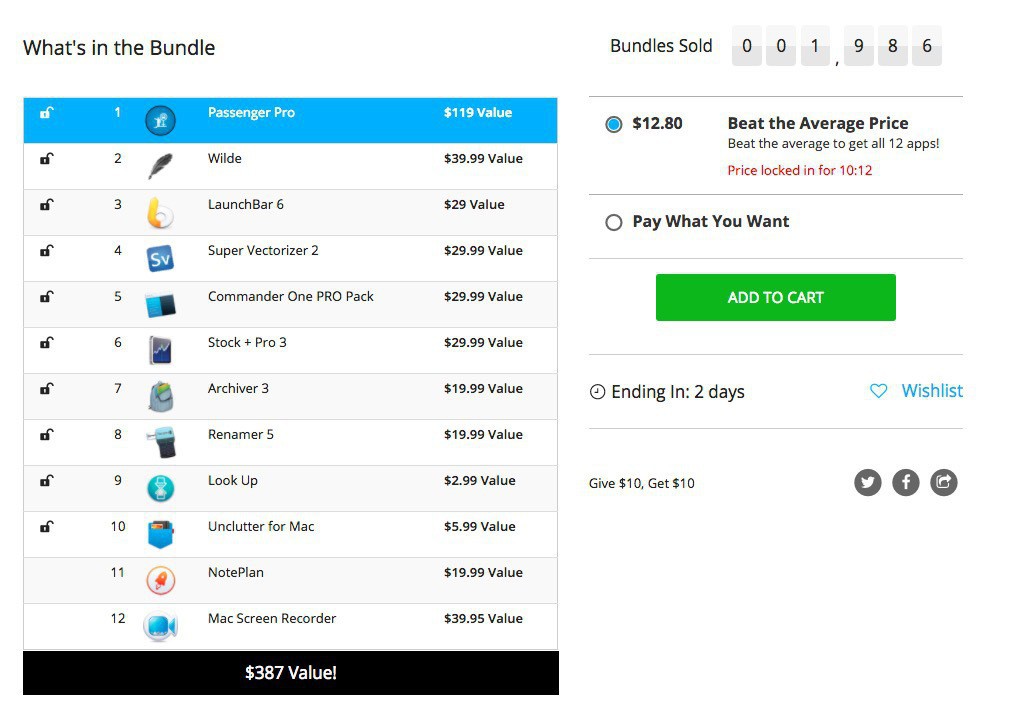
Task: Click row number 12 for Mac Screen Recorder
Action: pyautogui.click(x=118, y=618)
